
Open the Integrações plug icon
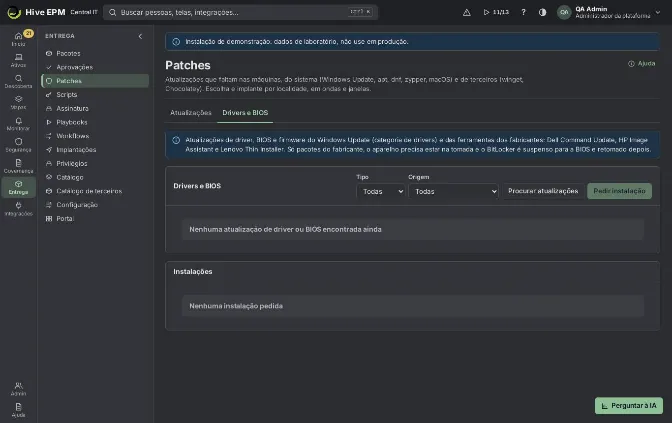[18, 208]
